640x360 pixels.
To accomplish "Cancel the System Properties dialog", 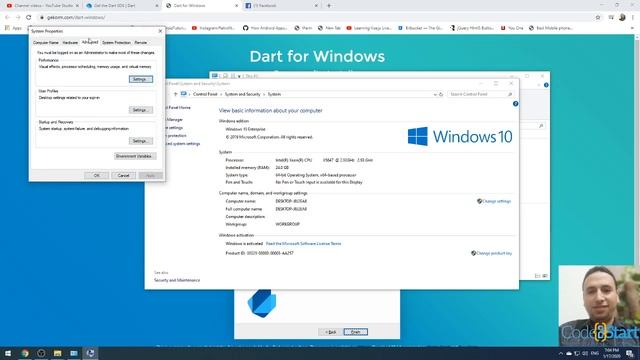I will pos(124,176).
